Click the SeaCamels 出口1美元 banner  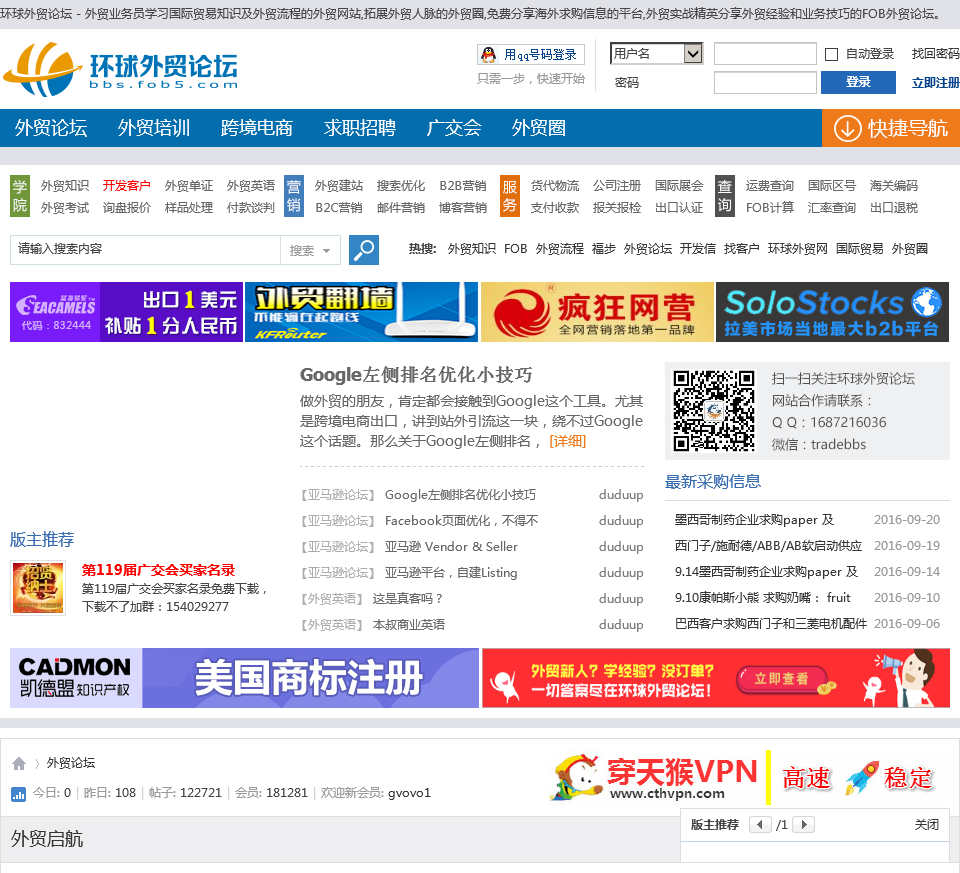[126, 312]
